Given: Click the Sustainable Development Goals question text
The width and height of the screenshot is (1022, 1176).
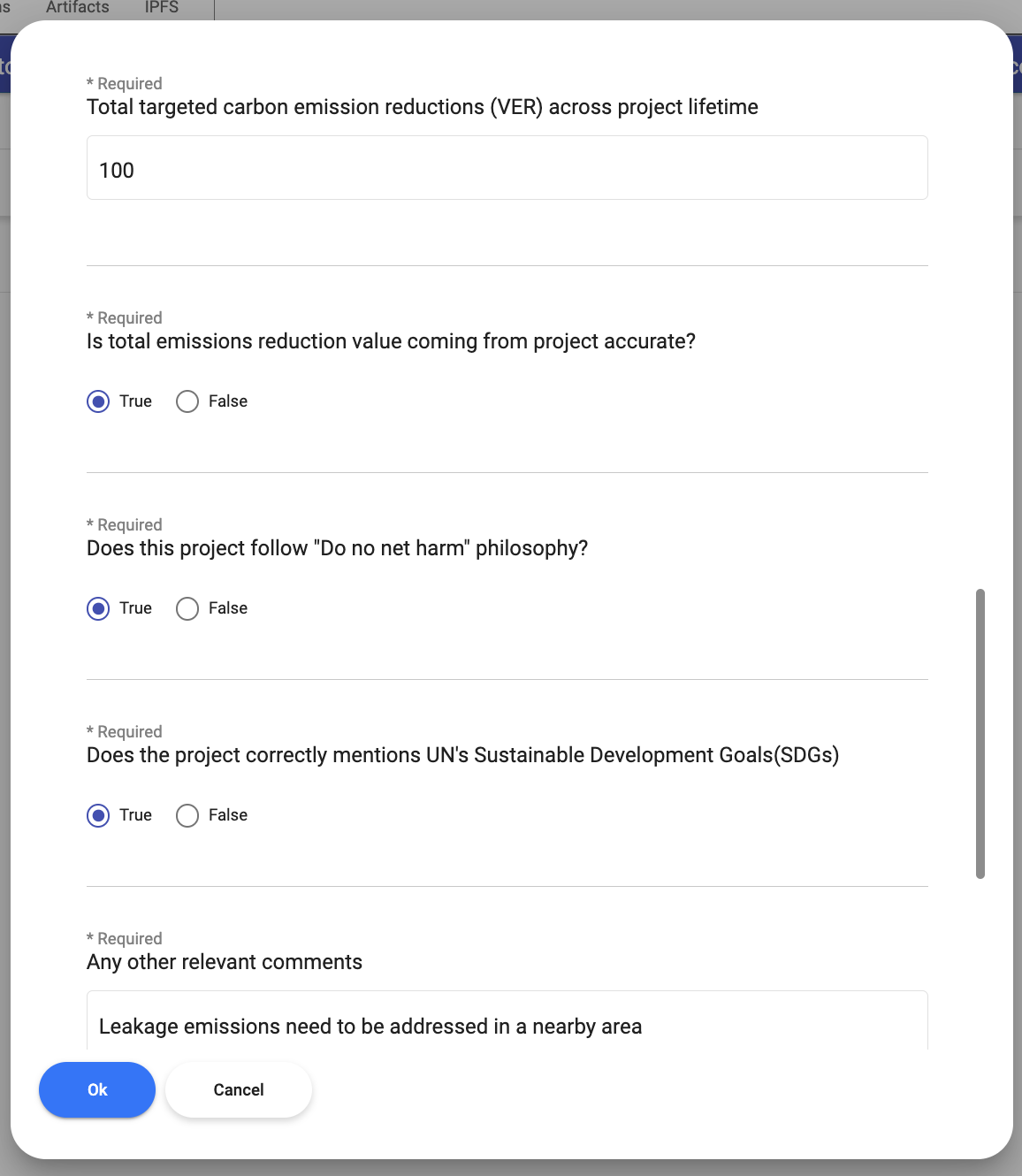Looking at the screenshot, I should pos(462,755).
